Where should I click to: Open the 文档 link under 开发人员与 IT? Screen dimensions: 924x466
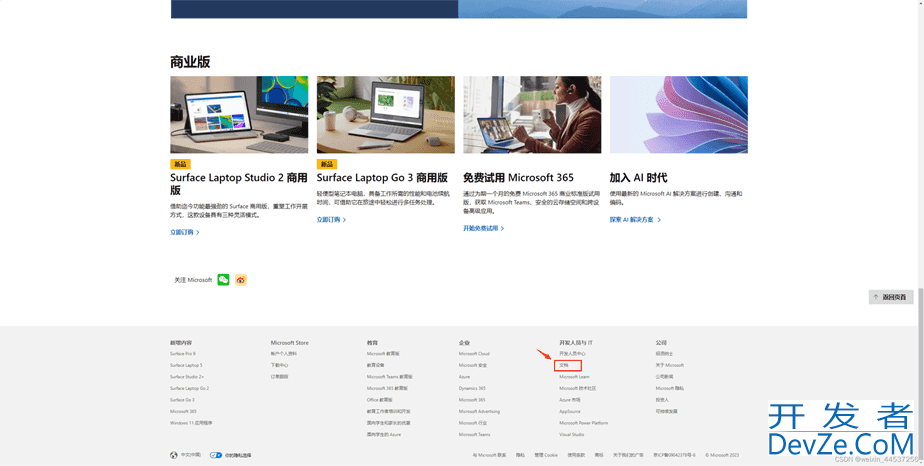564,365
